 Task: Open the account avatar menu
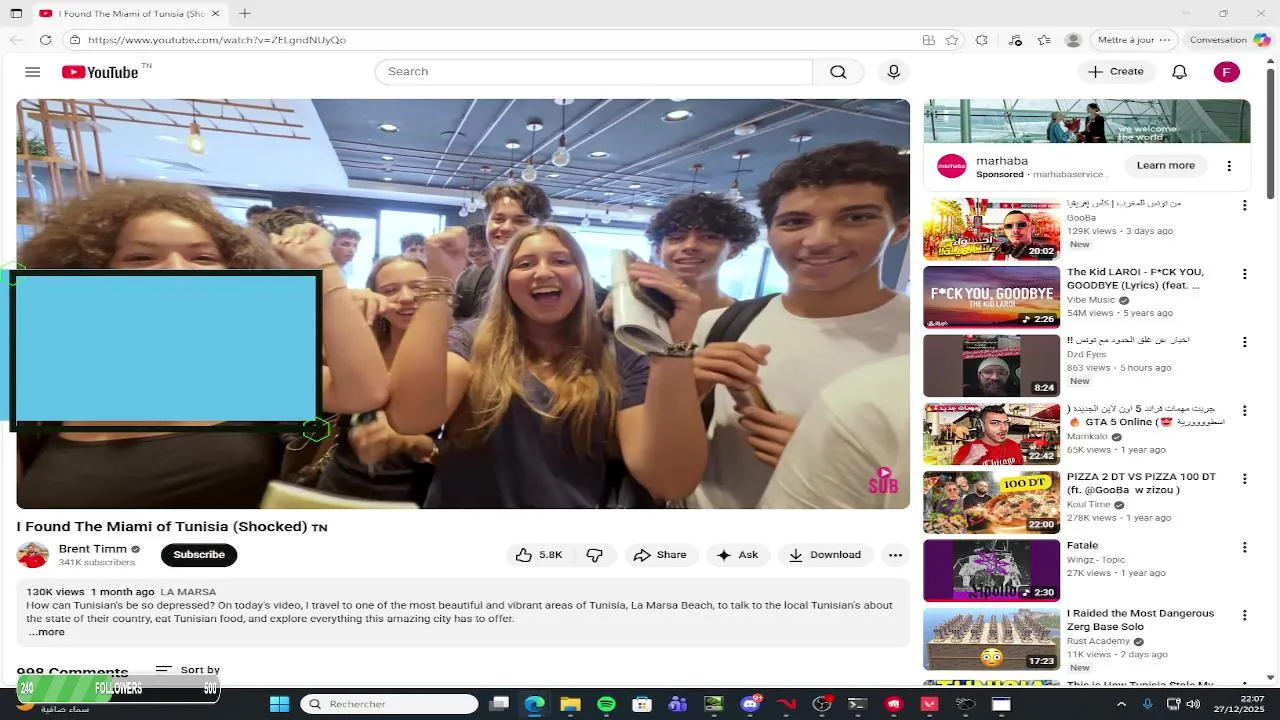(x=1226, y=72)
